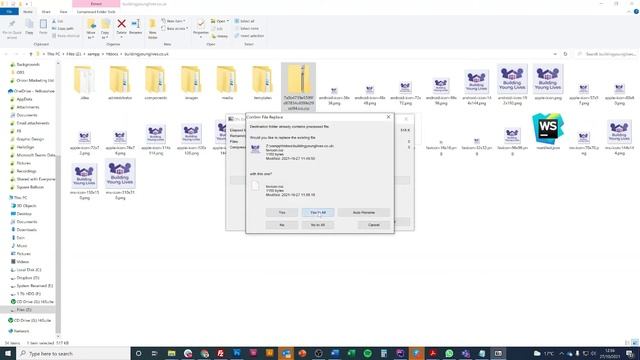Viewport: 640px width, 360px height.
Task: Click History in the Open group
Action: tap(220, 36)
